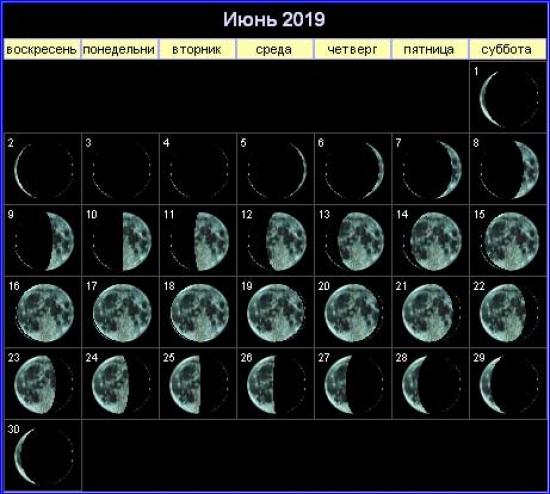Click the full moon image on day 17
550x494 pixels.
(x=122, y=313)
